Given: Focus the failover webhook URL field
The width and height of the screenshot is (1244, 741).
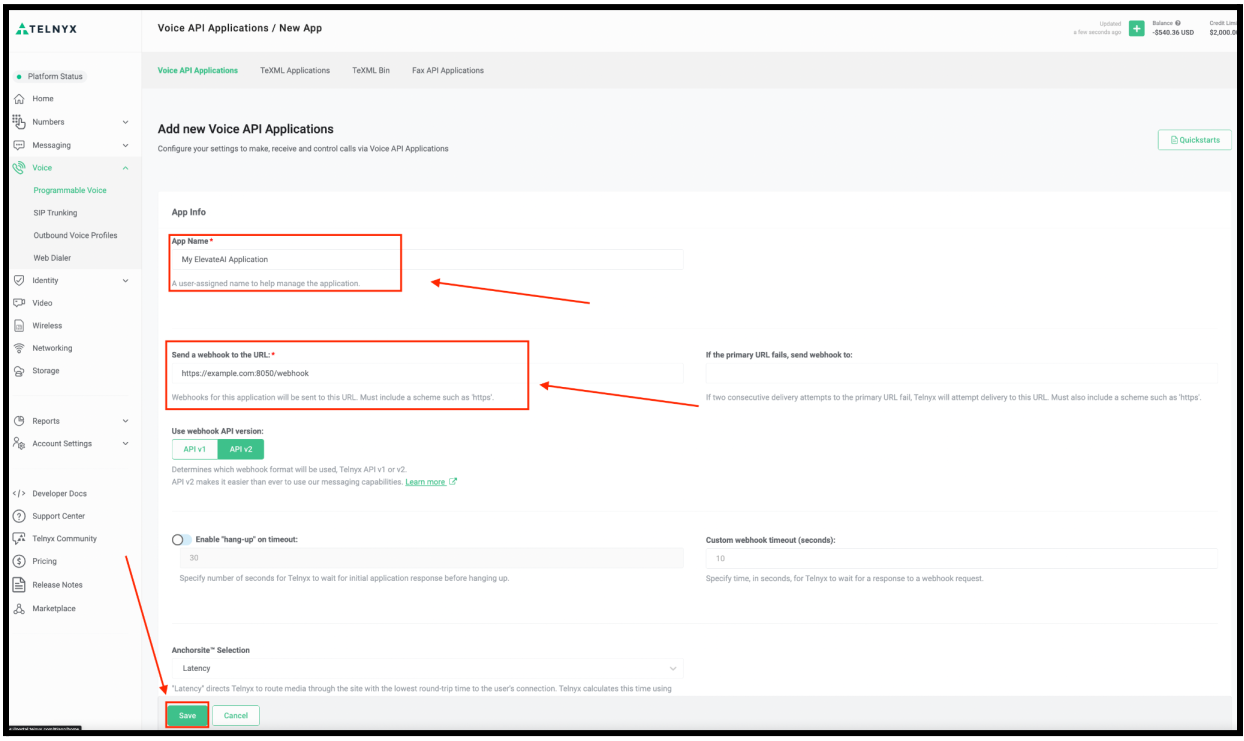Looking at the screenshot, I should [961, 373].
